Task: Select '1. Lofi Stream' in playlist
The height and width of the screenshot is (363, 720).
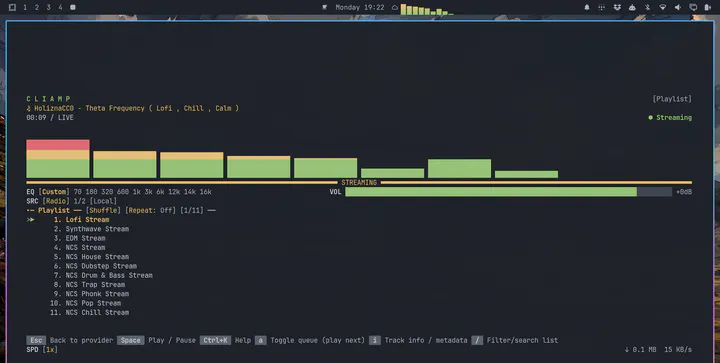Action: point(81,220)
